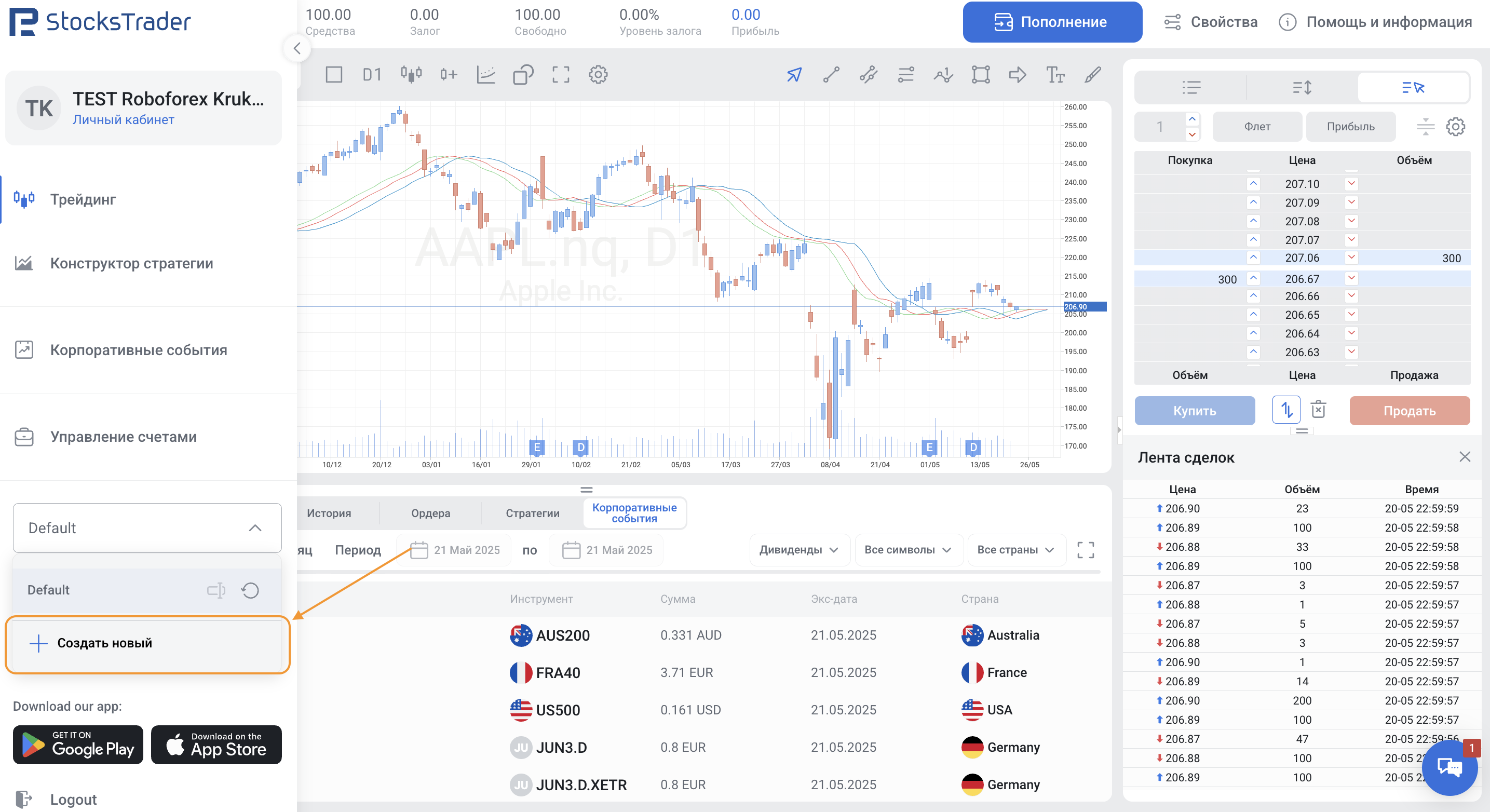Image resolution: width=1490 pixels, height=812 pixels.
Task: Select the rectangle shape drawing tool
Action: point(980,75)
